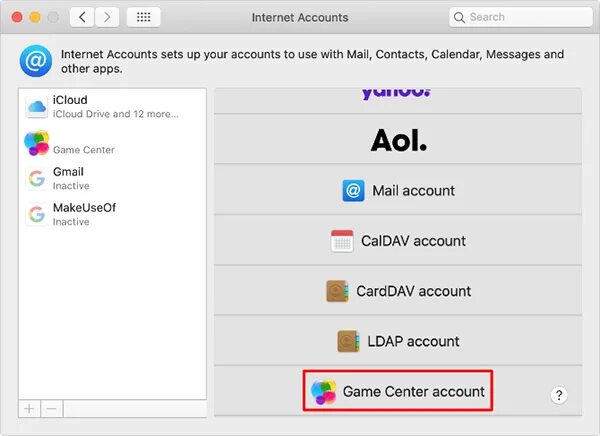Choose the Yahoo account provider
The width and height of the screenshot is (600, 436).
point(398,101)
